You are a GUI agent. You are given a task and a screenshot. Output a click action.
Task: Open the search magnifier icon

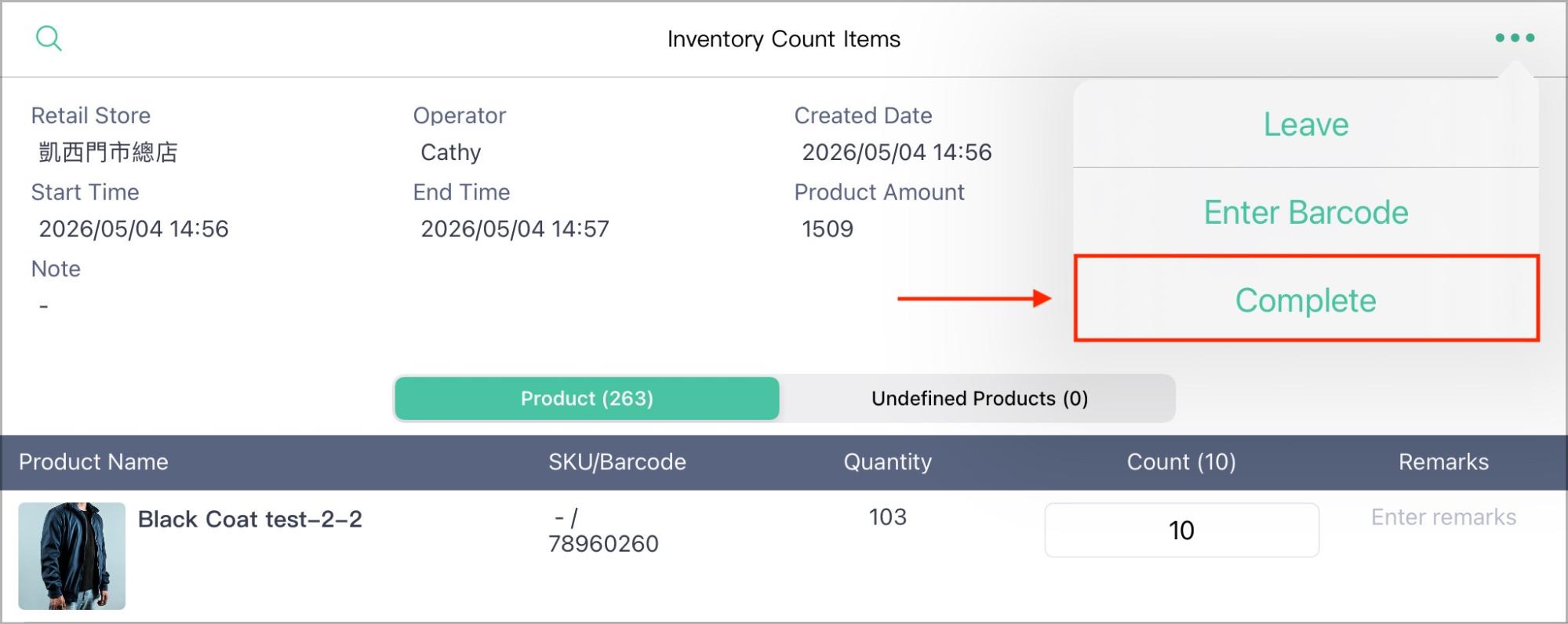[49, 38]
